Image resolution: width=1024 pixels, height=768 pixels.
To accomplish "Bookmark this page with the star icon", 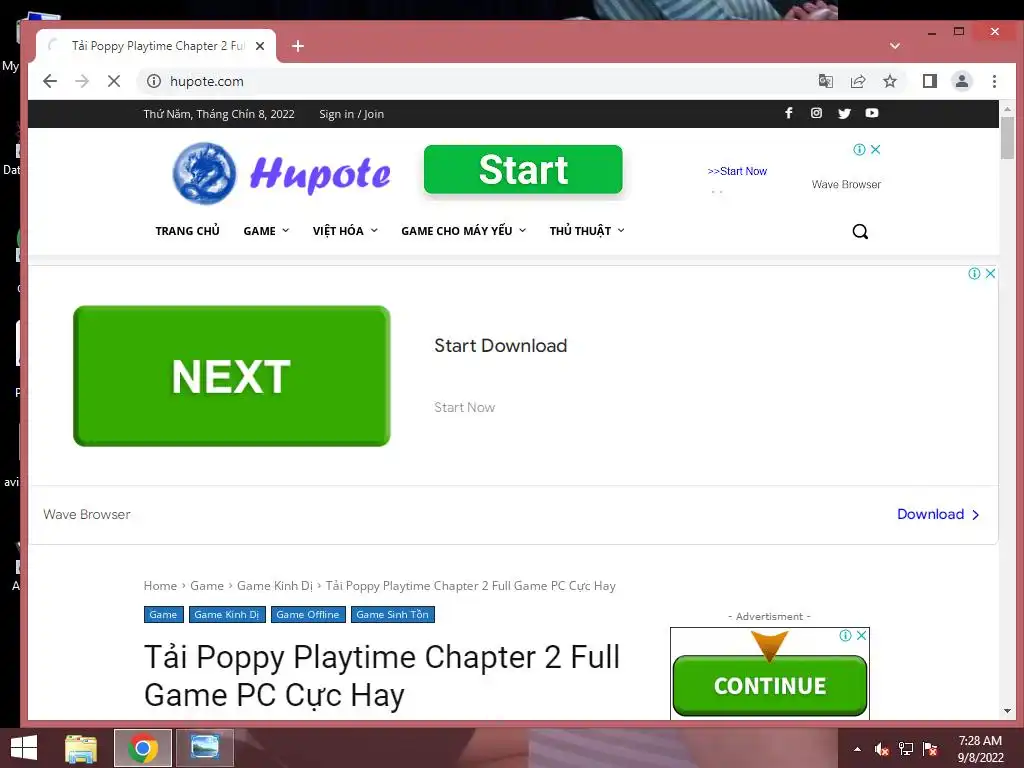I will click(x=889, y=81).
